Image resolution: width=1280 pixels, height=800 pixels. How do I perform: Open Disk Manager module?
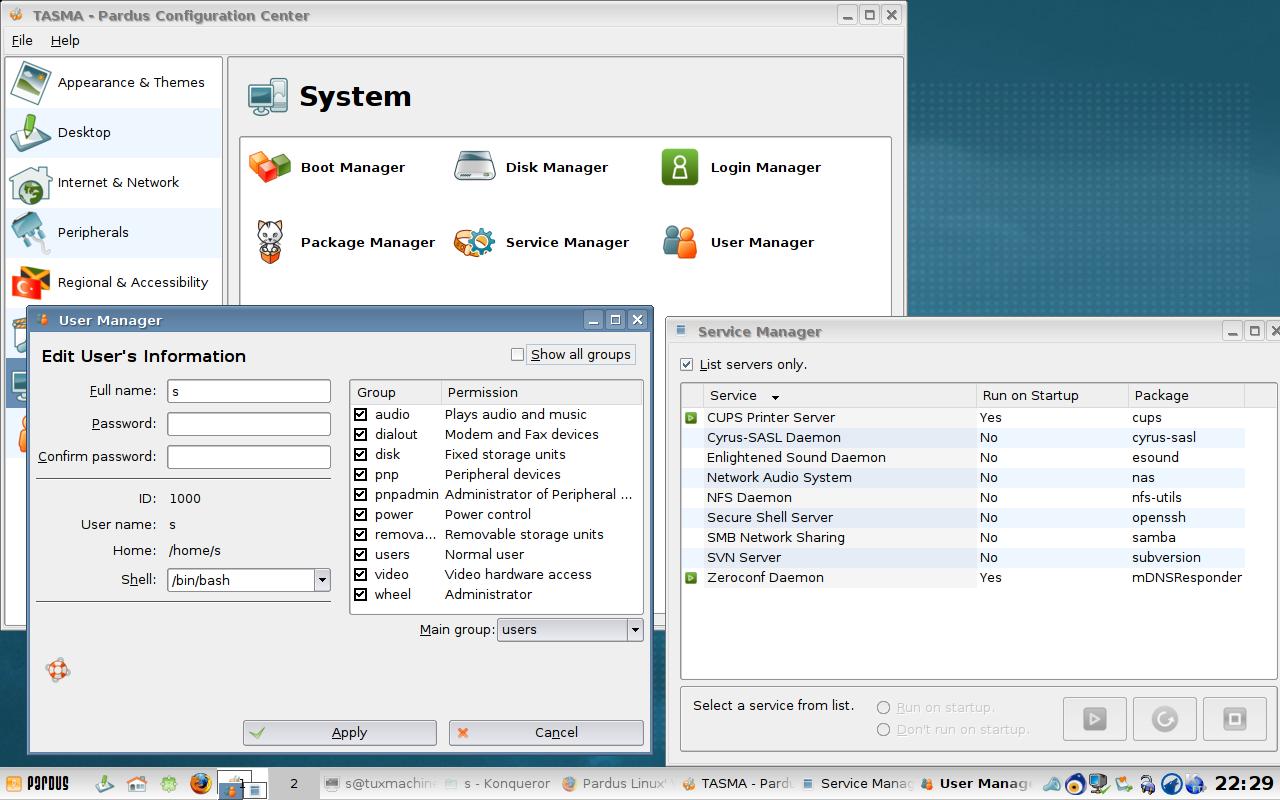pyautogui.click(x=531, y=167)
